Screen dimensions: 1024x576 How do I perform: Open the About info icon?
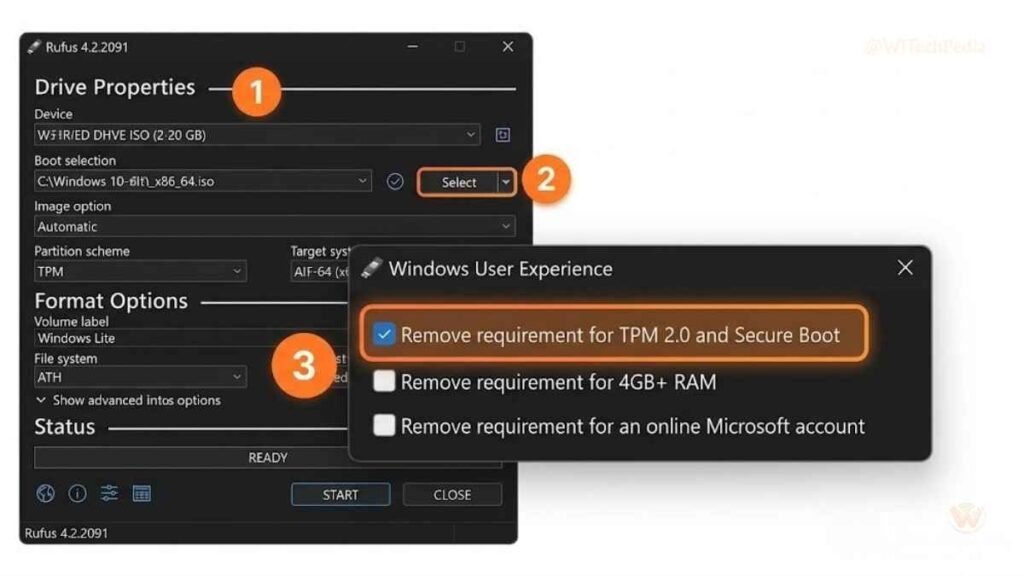pos(77,494)
